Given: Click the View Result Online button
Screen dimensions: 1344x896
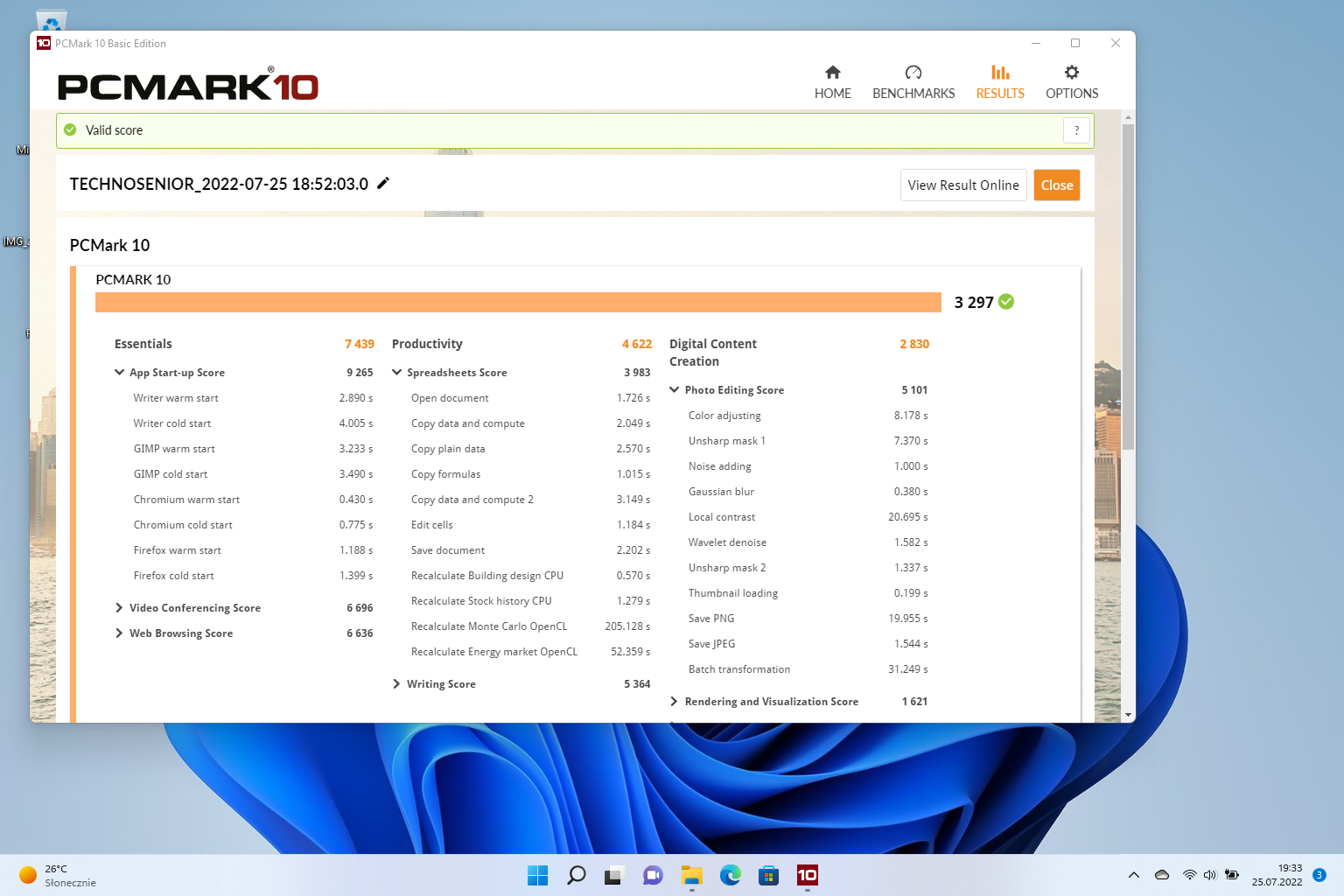Looking at the screenshot, I should click(x=962, y=185).
